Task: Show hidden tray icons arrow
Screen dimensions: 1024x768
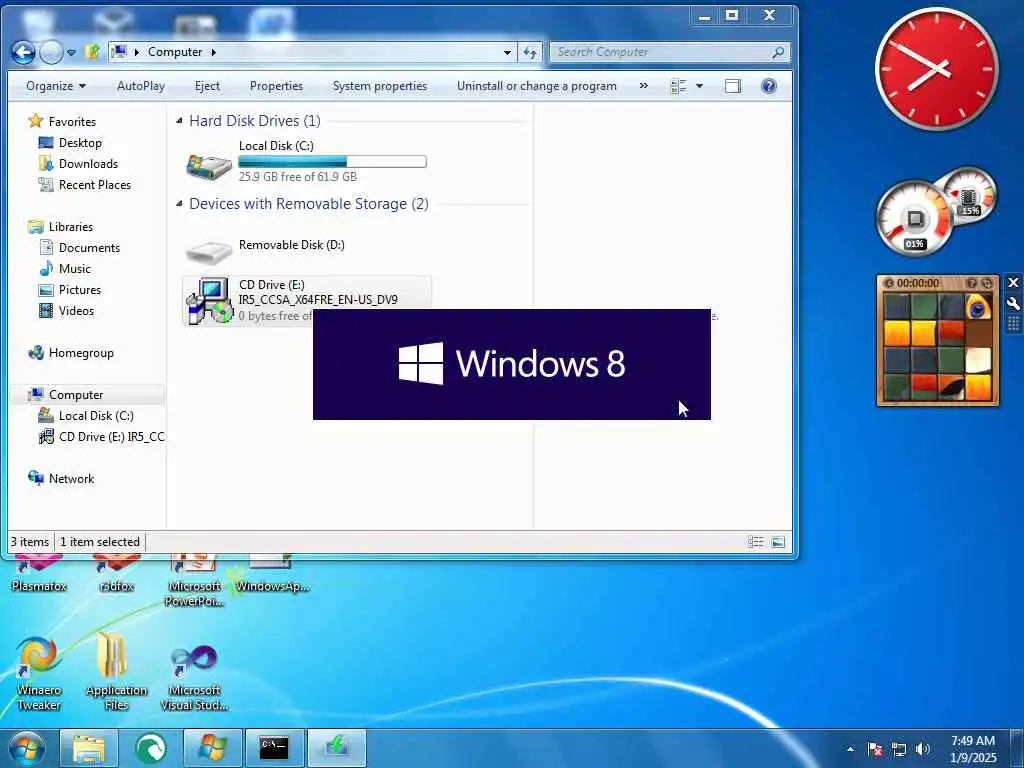Action: click(x=850, y=749)
